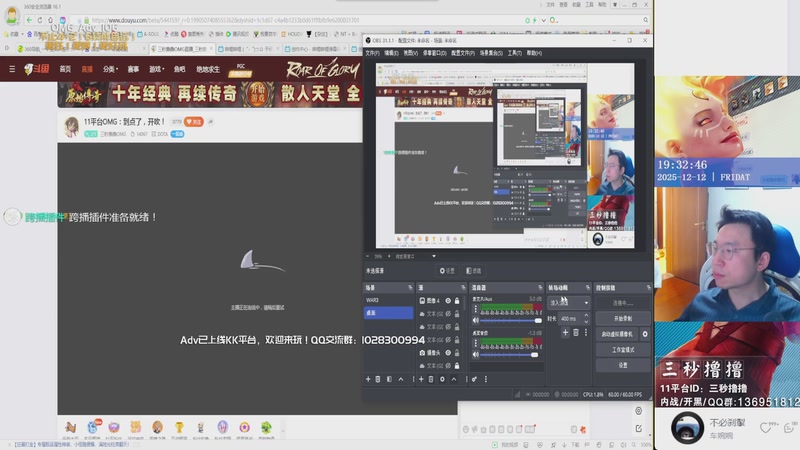Toggle visibility of 摄像头 source

[448, 353]
